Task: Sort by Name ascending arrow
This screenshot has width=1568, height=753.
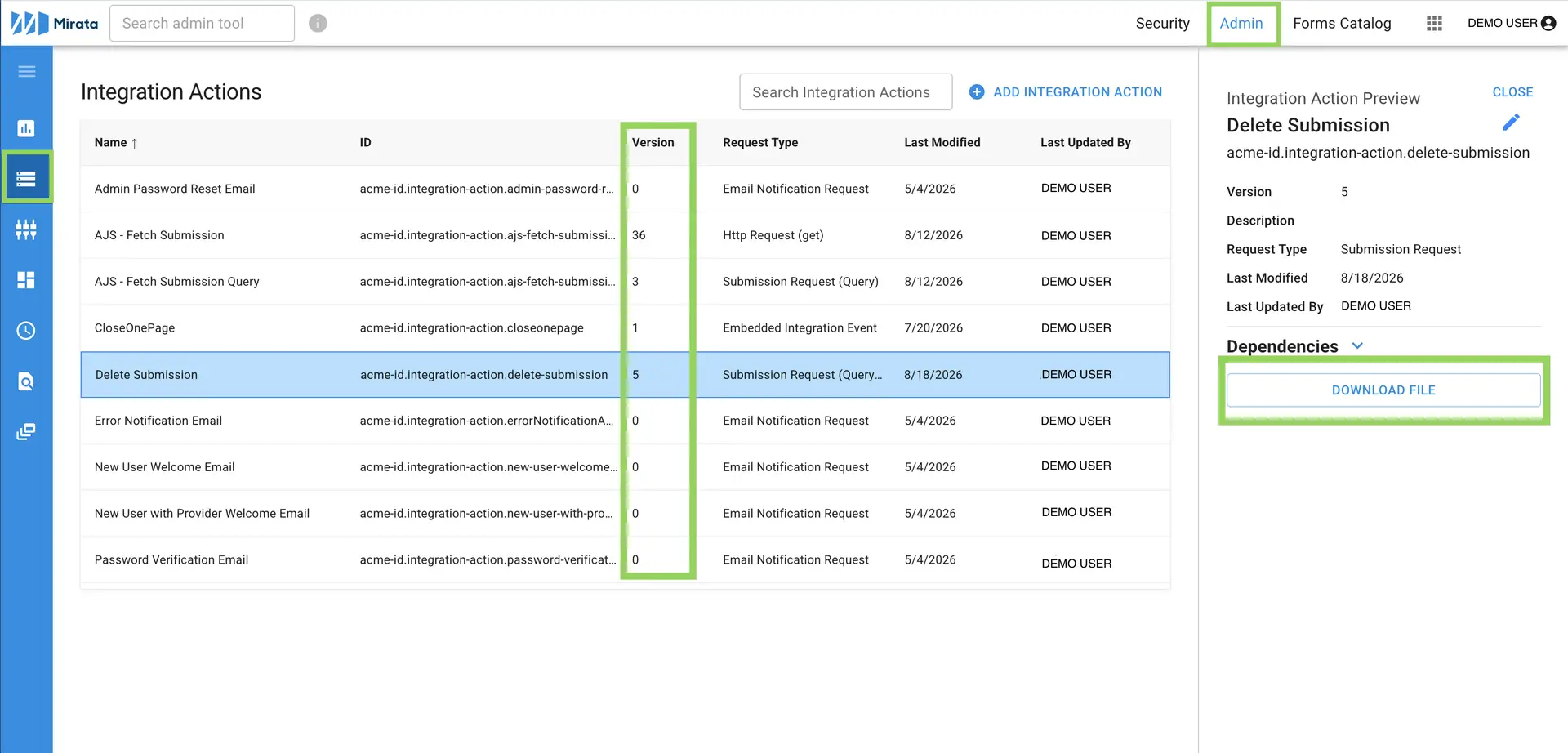Action: pyautogui.click(x=135, y=143)
